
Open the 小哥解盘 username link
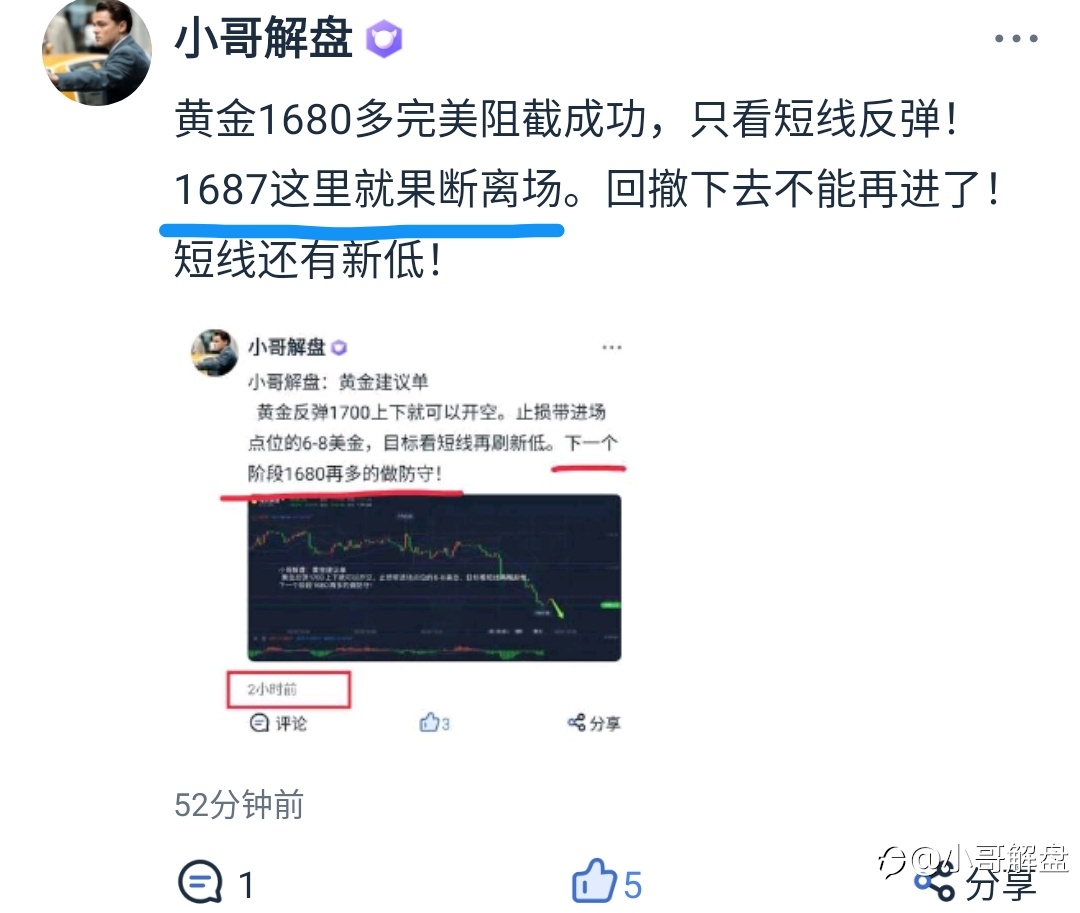pos(263,38)
